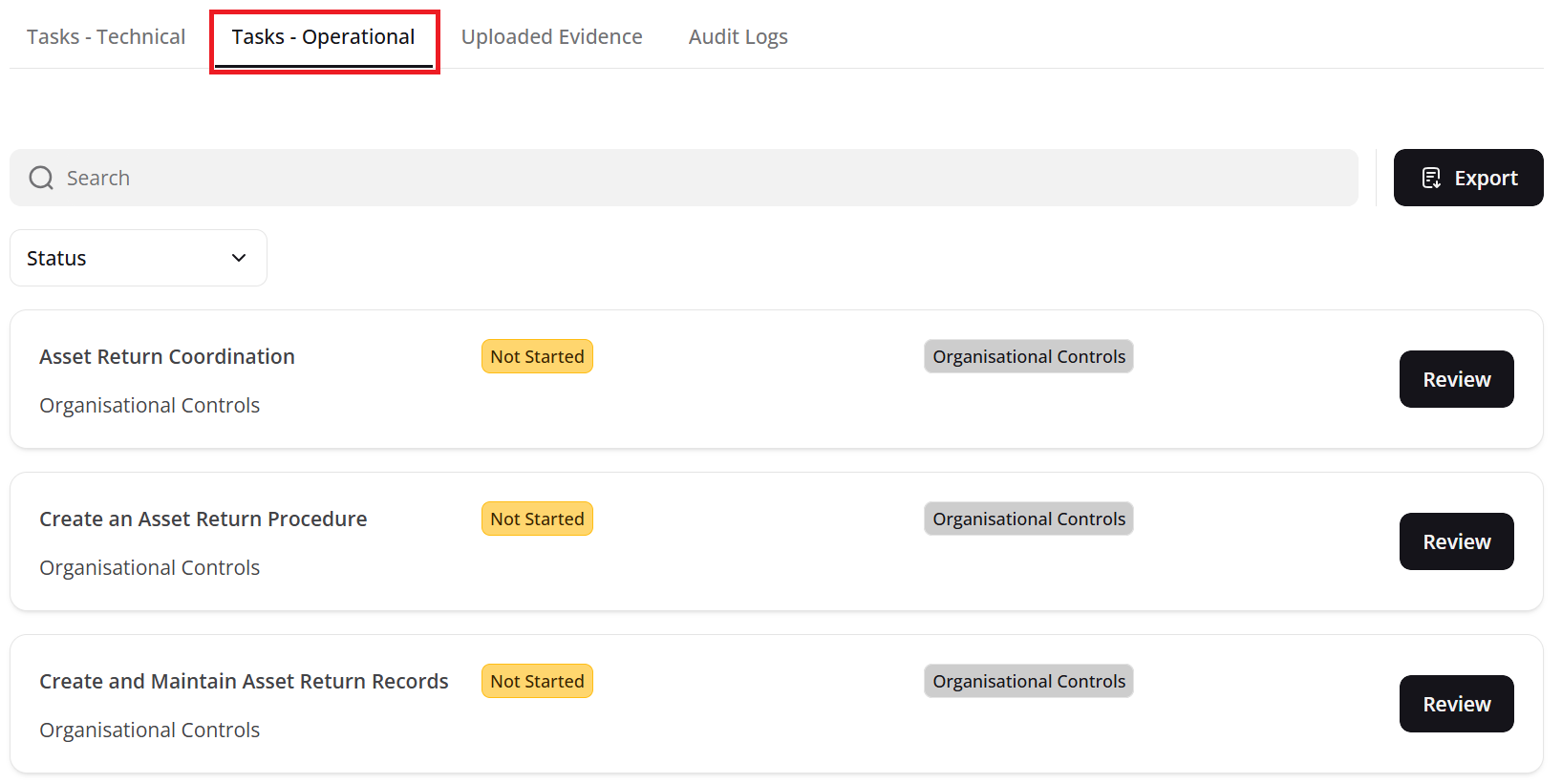Viewport: 1562px width, 784px height.
Task: Select the Tasks - Operational tab
Action: coord(323,37)
